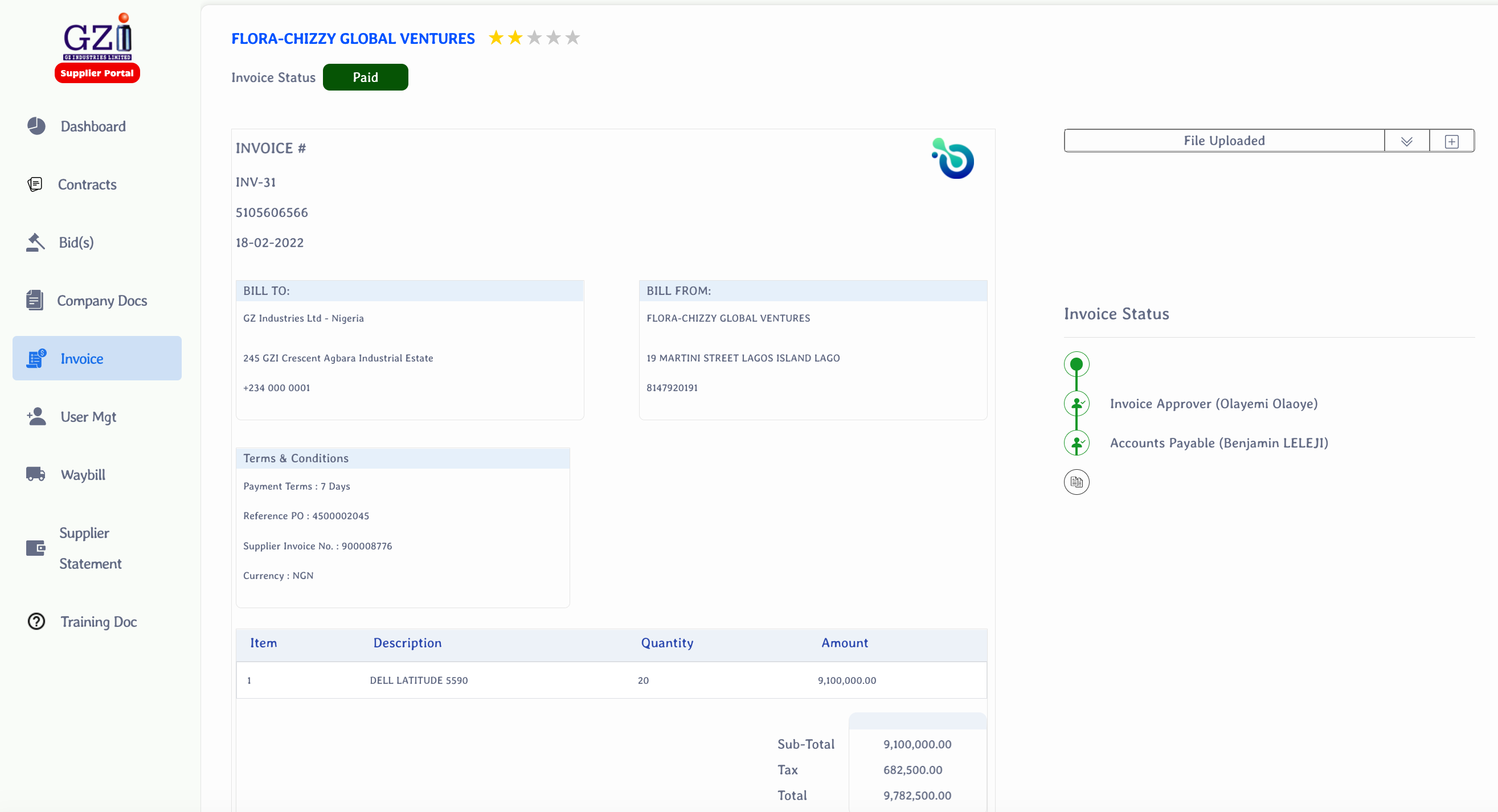Click the document icon below Accounts Payable status
The height and width of the screenshot is (812, 1498).
(1077, 481)
